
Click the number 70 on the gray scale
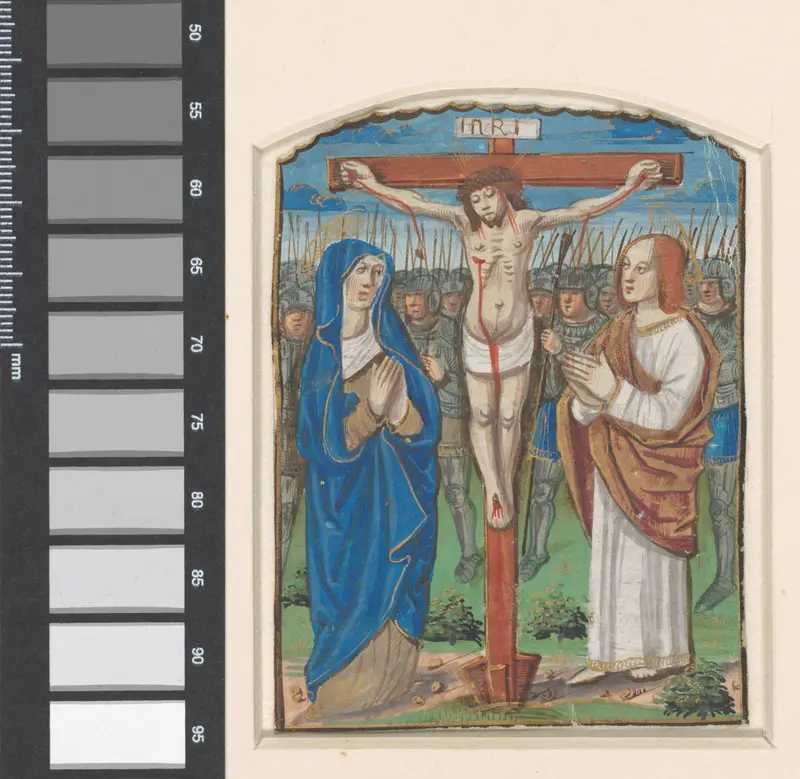click(196, 344)
